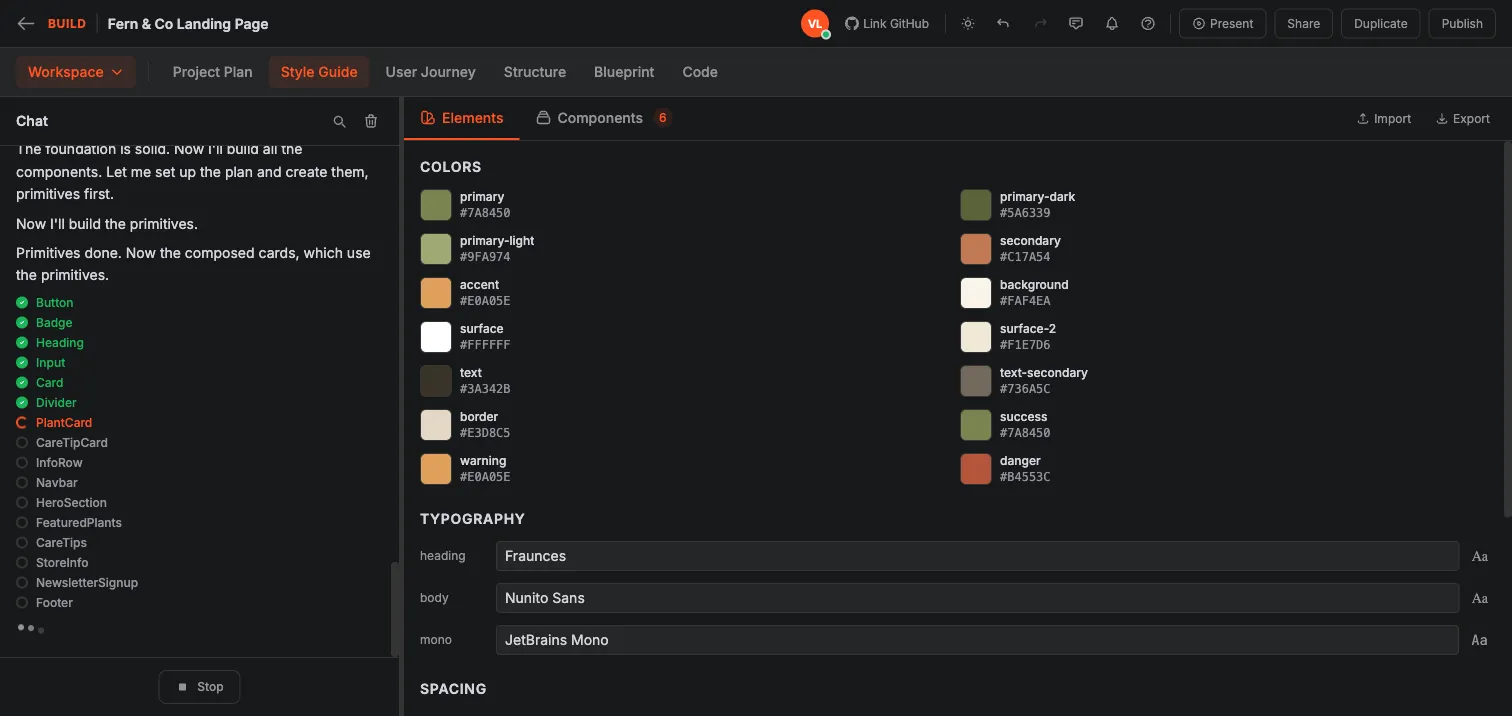1512x716 pixels.
Task: Click the Present button
Action: [1222, 24]
